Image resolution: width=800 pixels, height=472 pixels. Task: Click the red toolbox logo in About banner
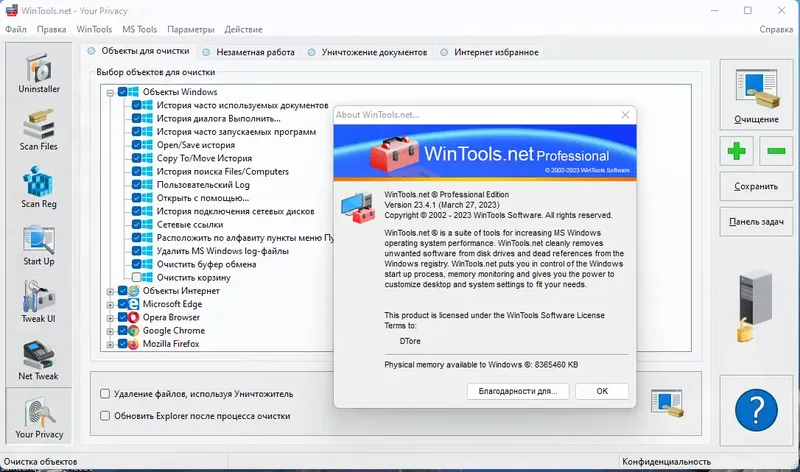pyautogui.click(x=394, y=153)
